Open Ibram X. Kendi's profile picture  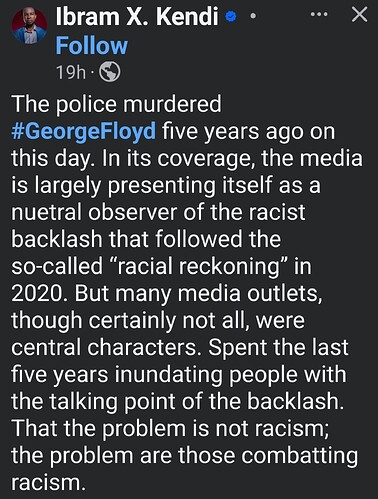click(x=29, y=26)
